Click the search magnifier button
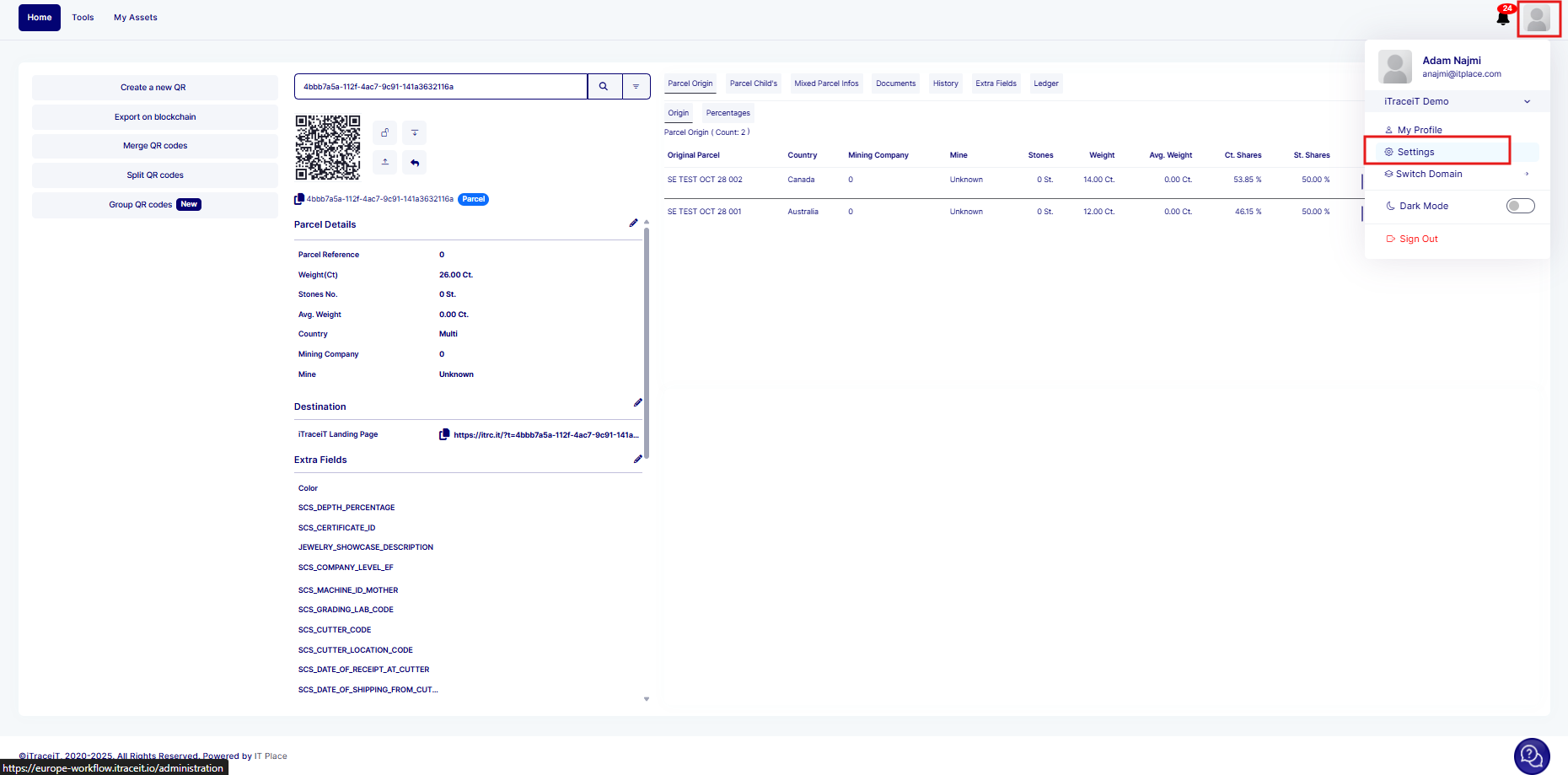 [x=604, y=86]
